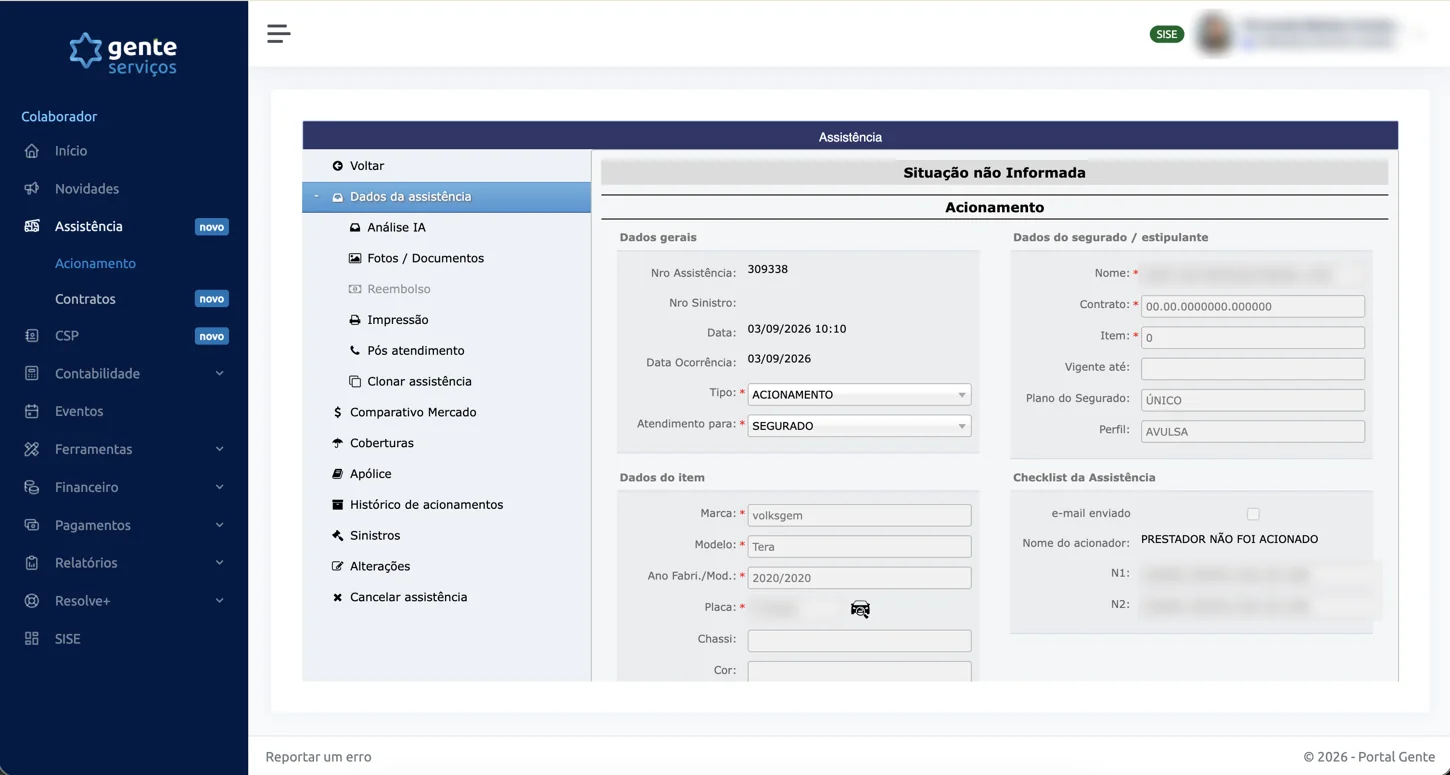Click the PRESTADOR NÃO FOI ACIONADO text
1450x775 pixels.
[x=1229, y=540]
